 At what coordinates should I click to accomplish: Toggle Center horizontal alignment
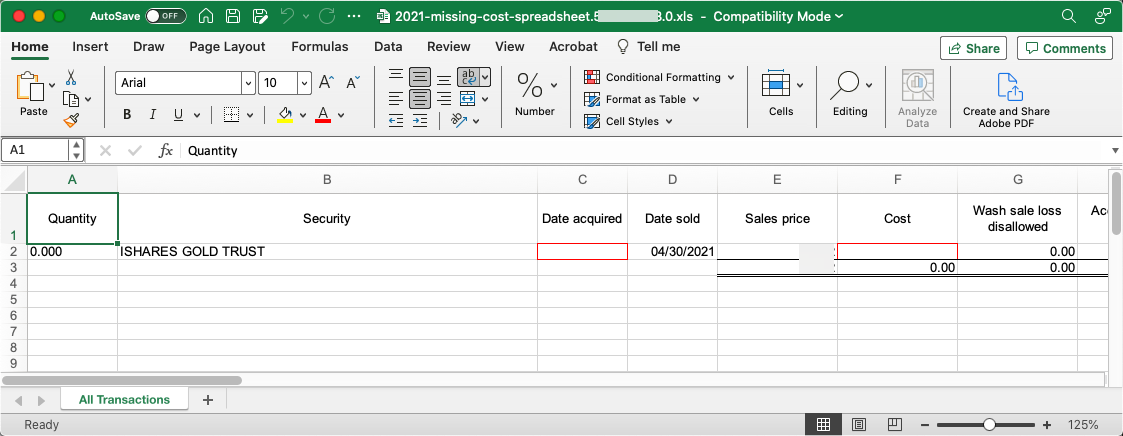pyautogui.click(x=420, y=98)
